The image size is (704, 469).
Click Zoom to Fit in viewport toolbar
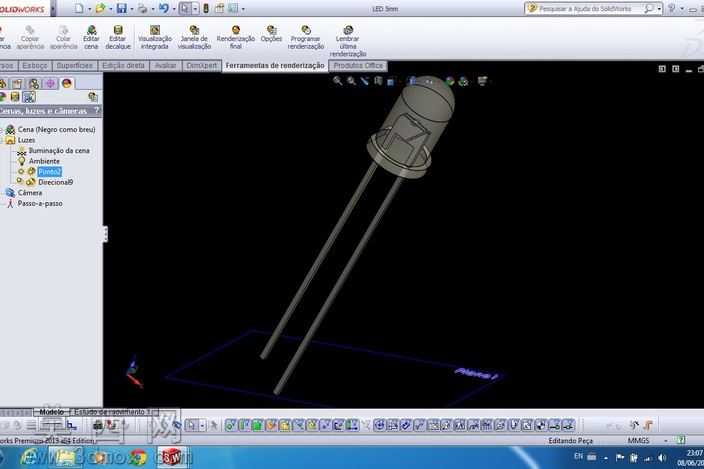338,81
